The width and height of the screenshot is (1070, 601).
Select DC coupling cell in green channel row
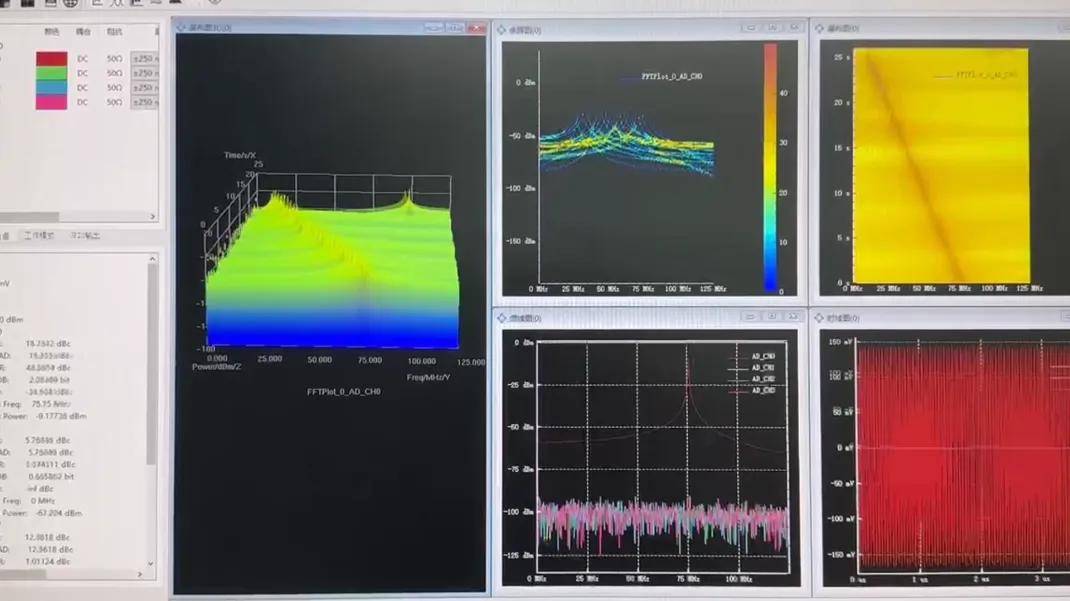(83, 73)
